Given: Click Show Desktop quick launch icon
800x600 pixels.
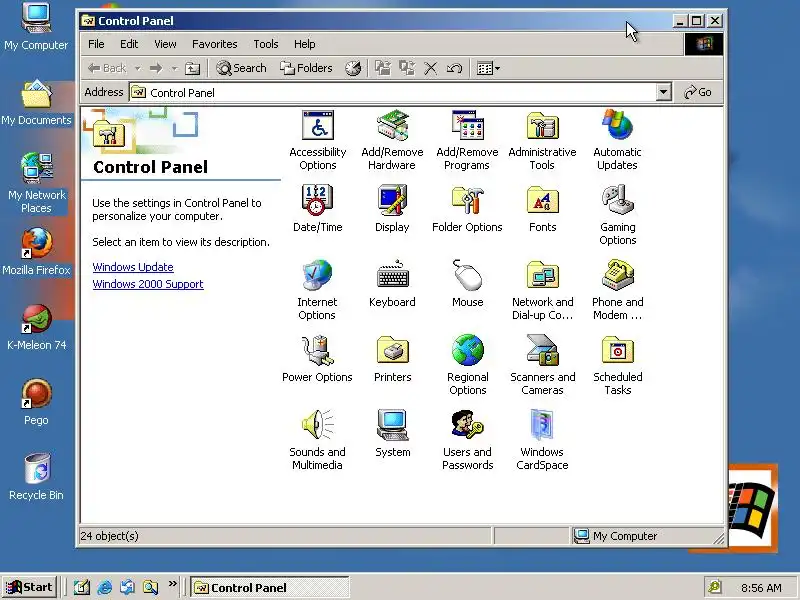Looking at the screenshot, I should (x=82, y=587).
